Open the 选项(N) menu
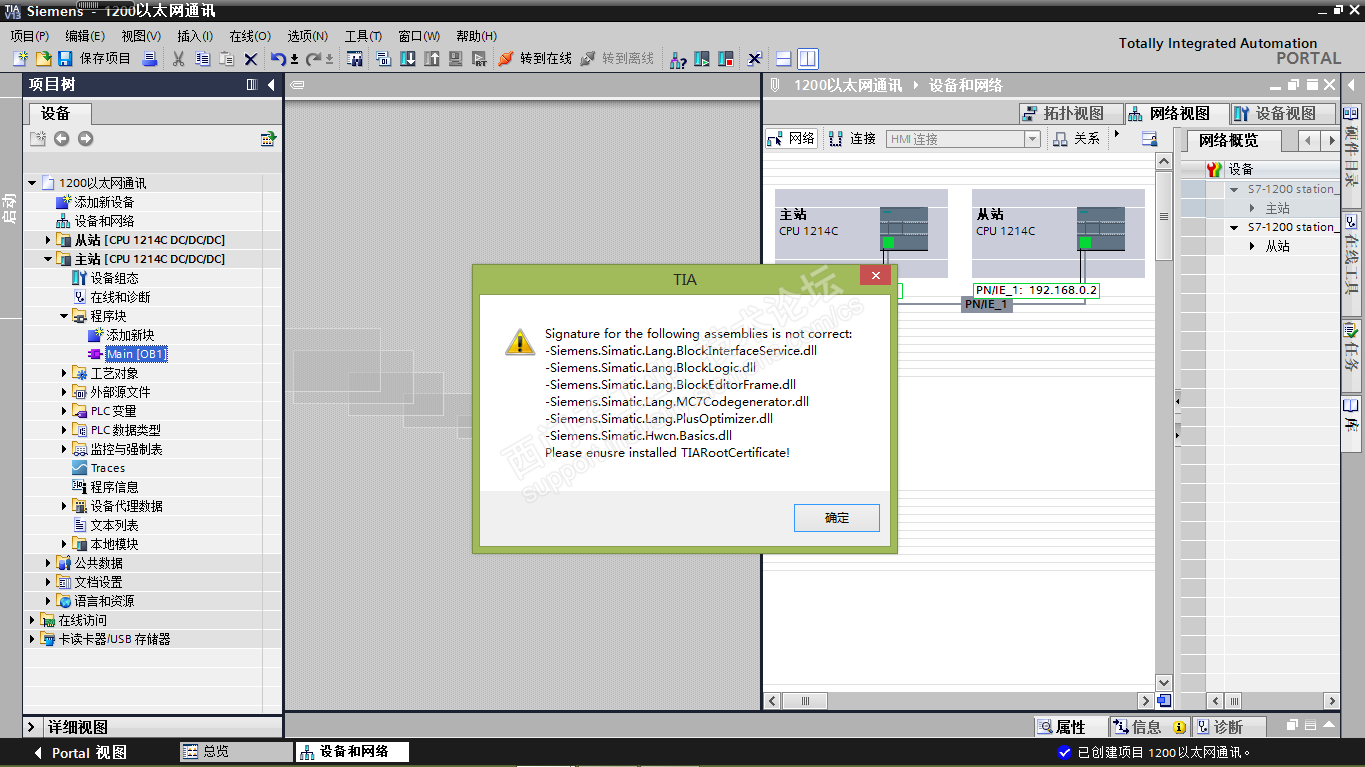The width and height of the screenshot is (1365, 767). pyautogui.click(x=307, y=36)
